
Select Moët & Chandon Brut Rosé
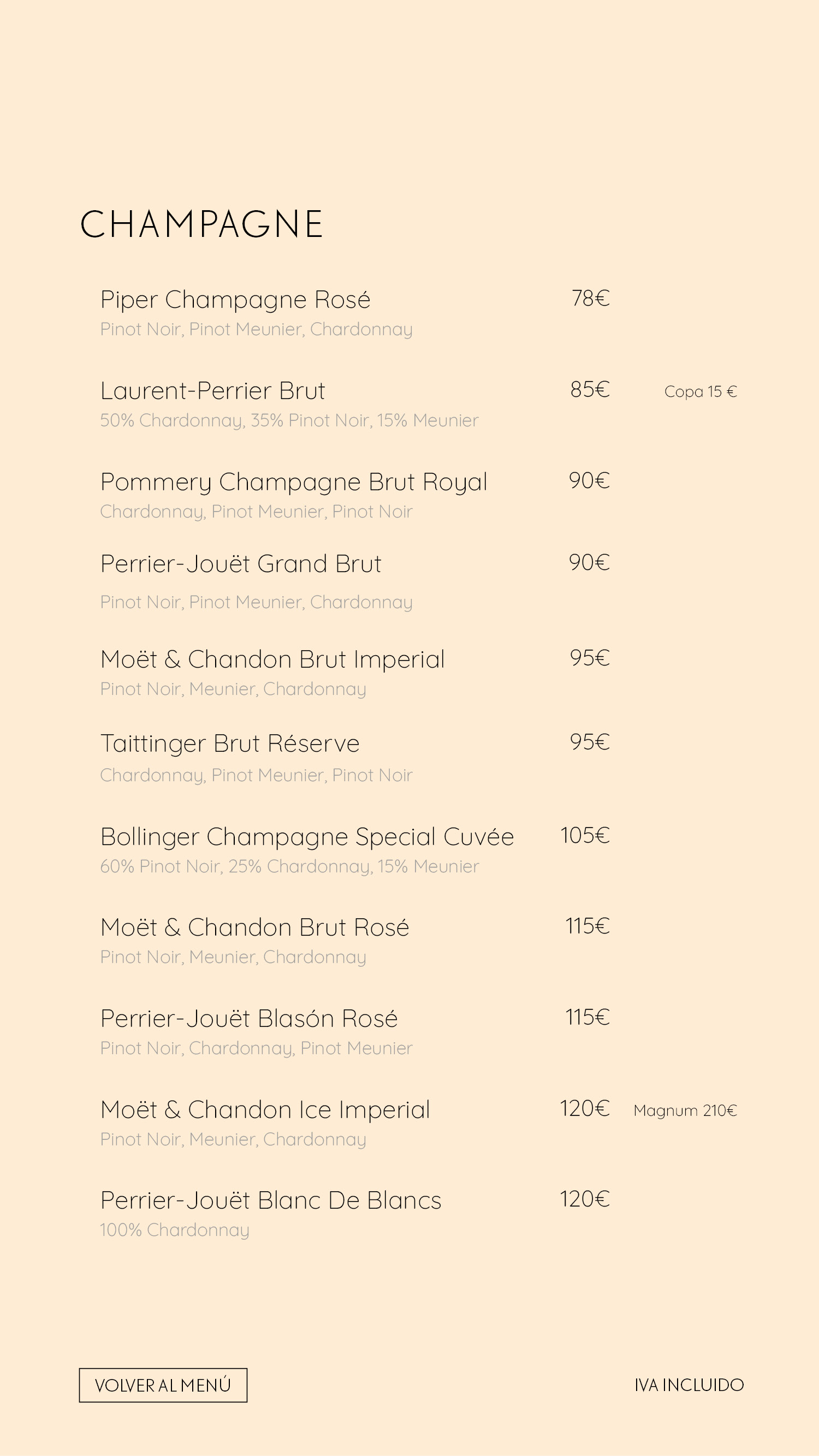[x=254, y=928]
